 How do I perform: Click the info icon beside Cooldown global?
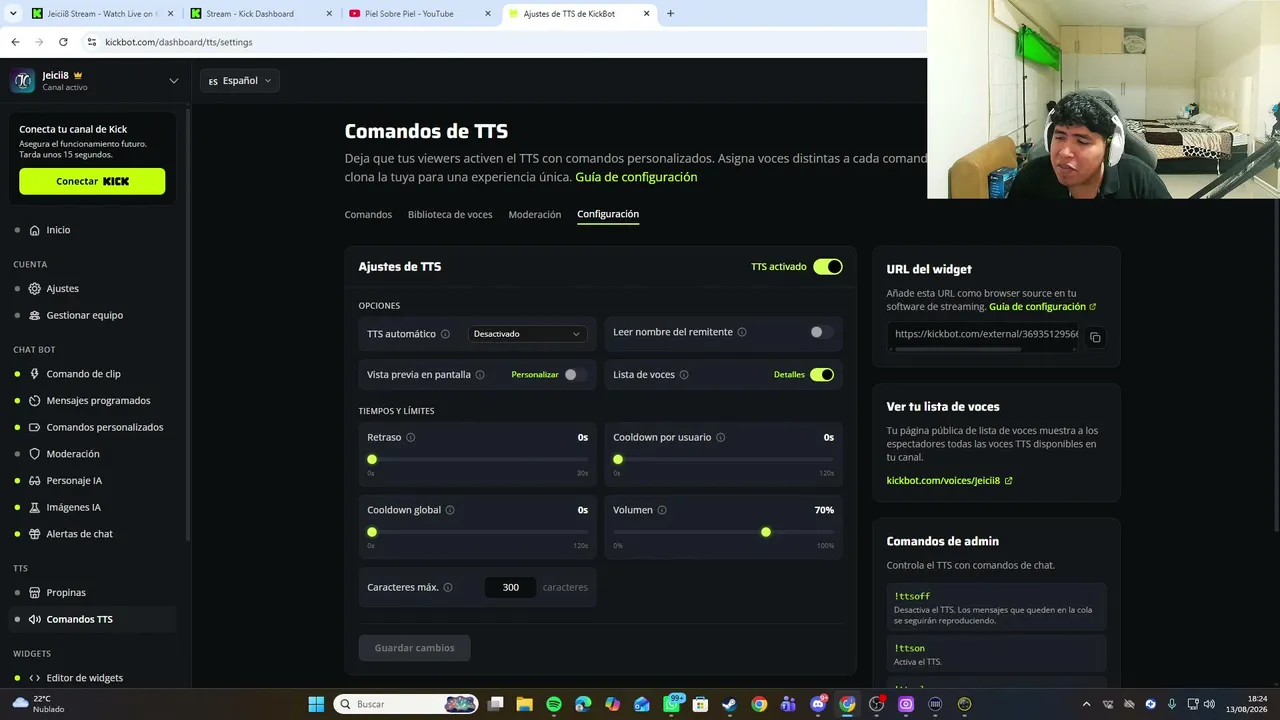(450, 510)
